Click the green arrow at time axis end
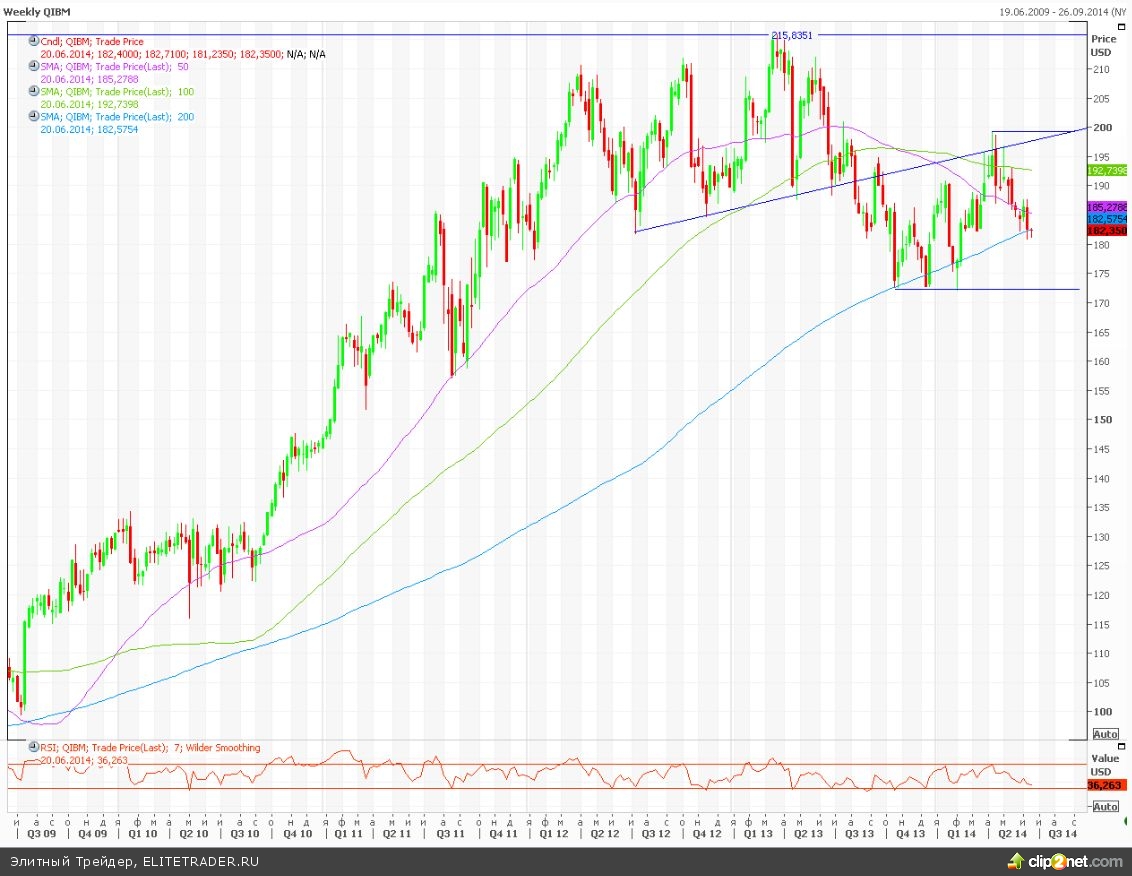Image resolution: width=1132 pixels, height=876 pixels. [x=1128, y=821]
